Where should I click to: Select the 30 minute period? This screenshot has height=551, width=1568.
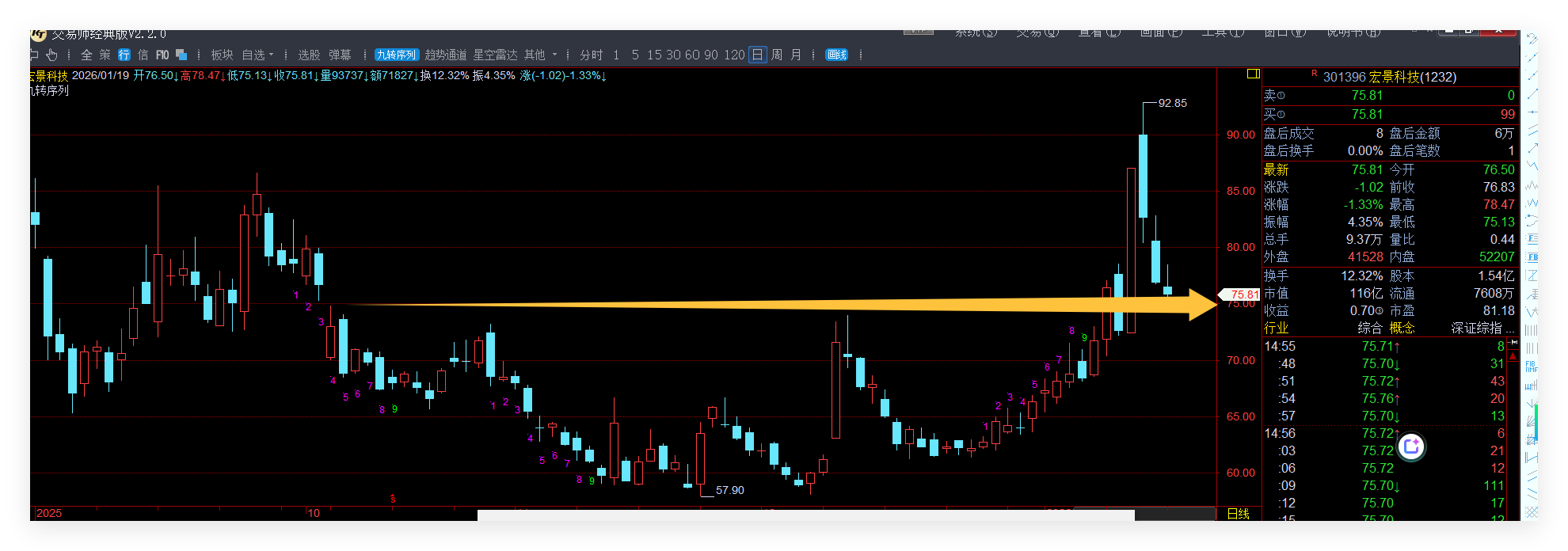(x=673, y=55)
